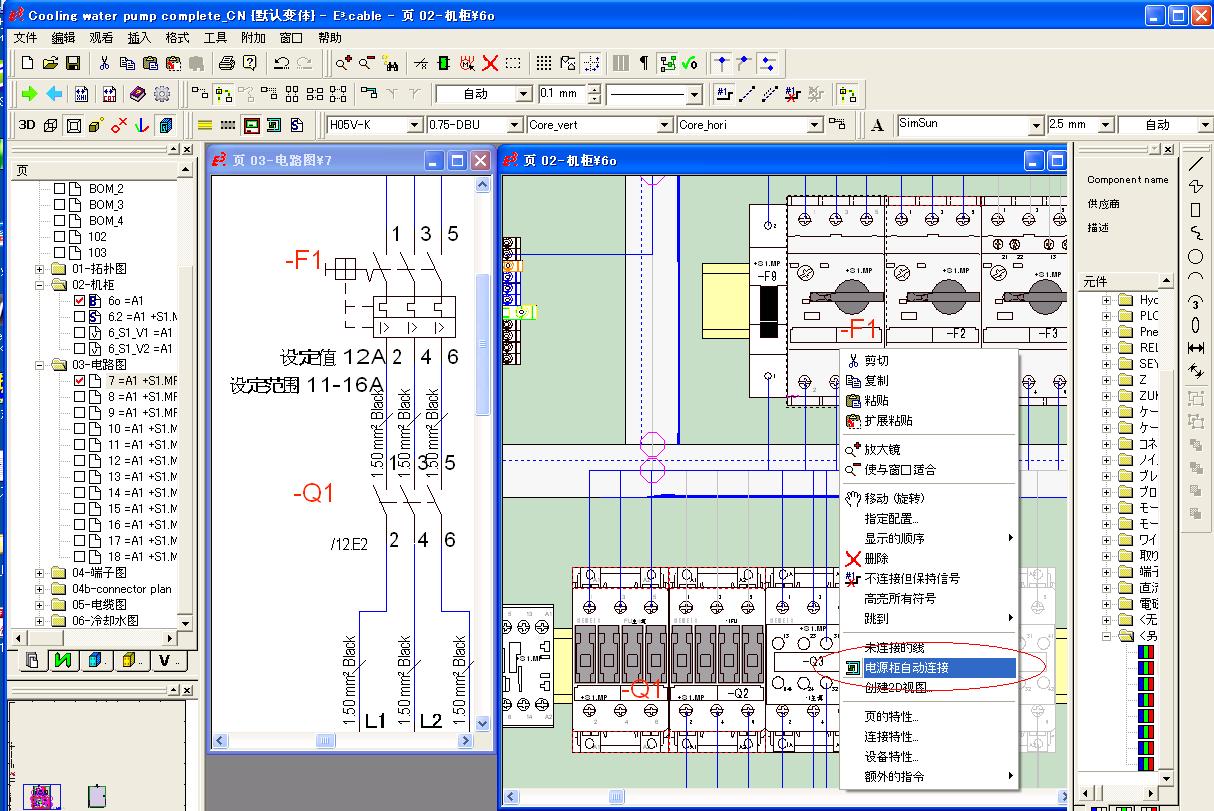
Task: Open a project with the folder icon
Action: [50, 63]
